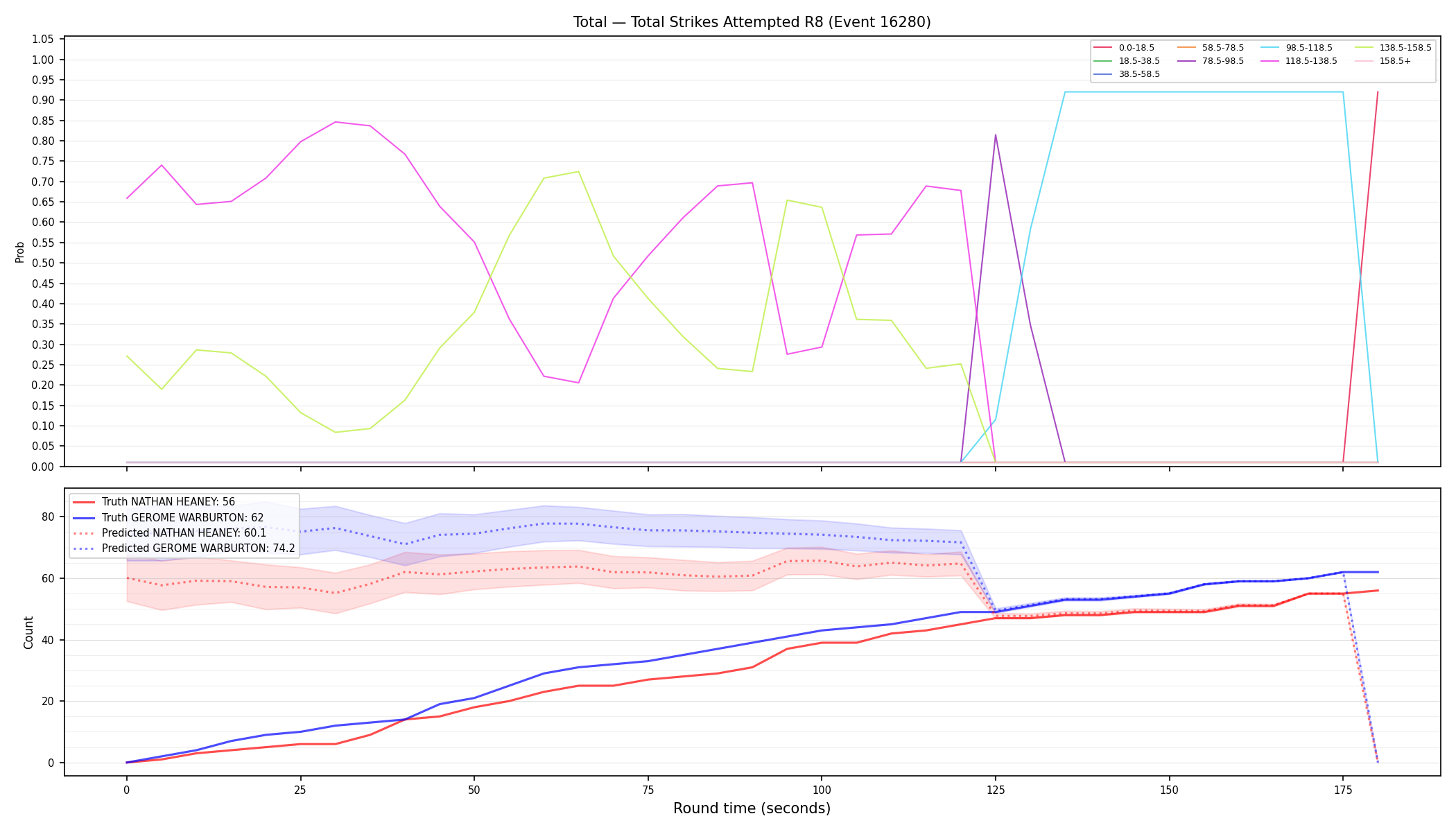
Task: Click the cyan line sample beside '98.5-118.5'
Action: coord(1270,48)
